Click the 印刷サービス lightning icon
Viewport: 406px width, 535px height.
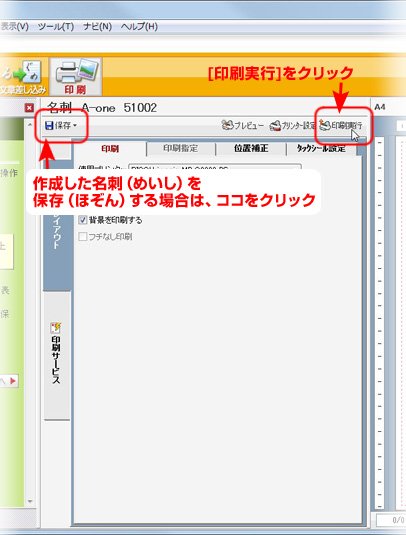[x=56, y=328]
